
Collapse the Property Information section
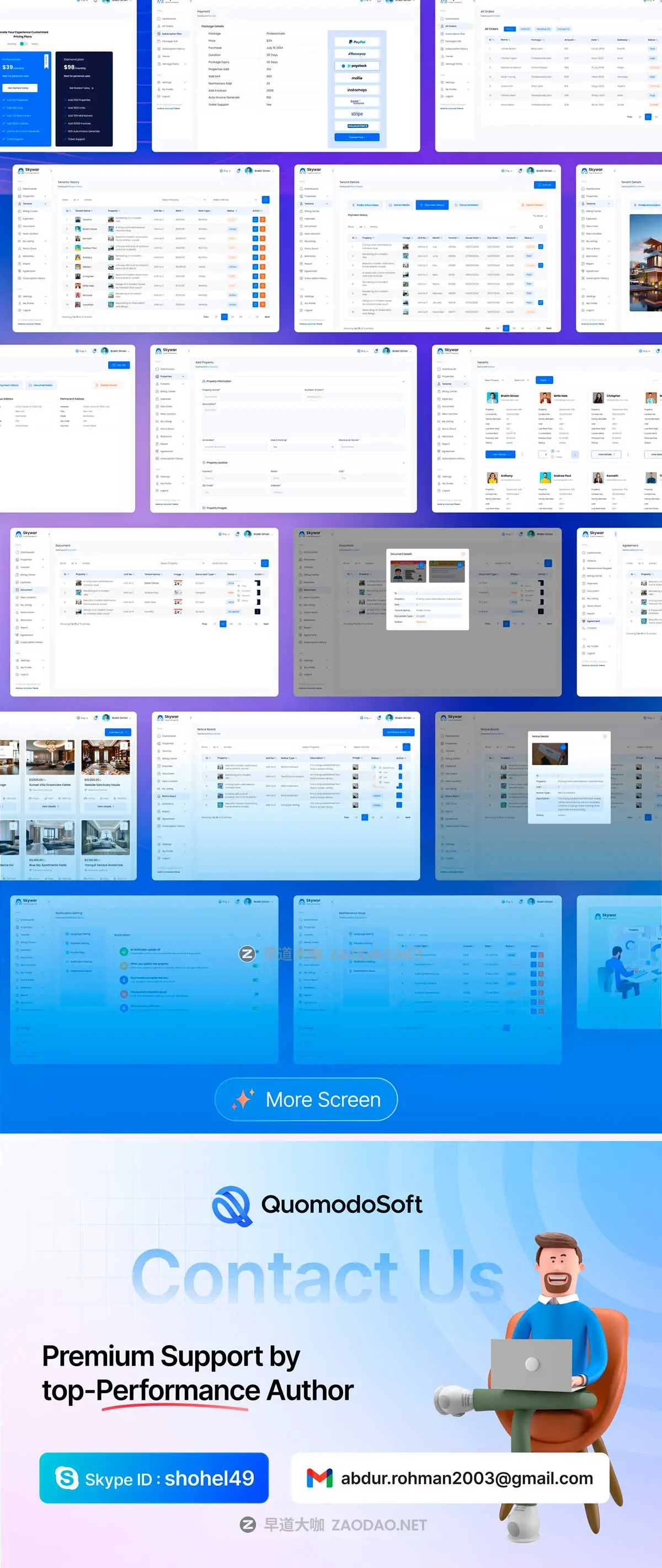[403, 381]
